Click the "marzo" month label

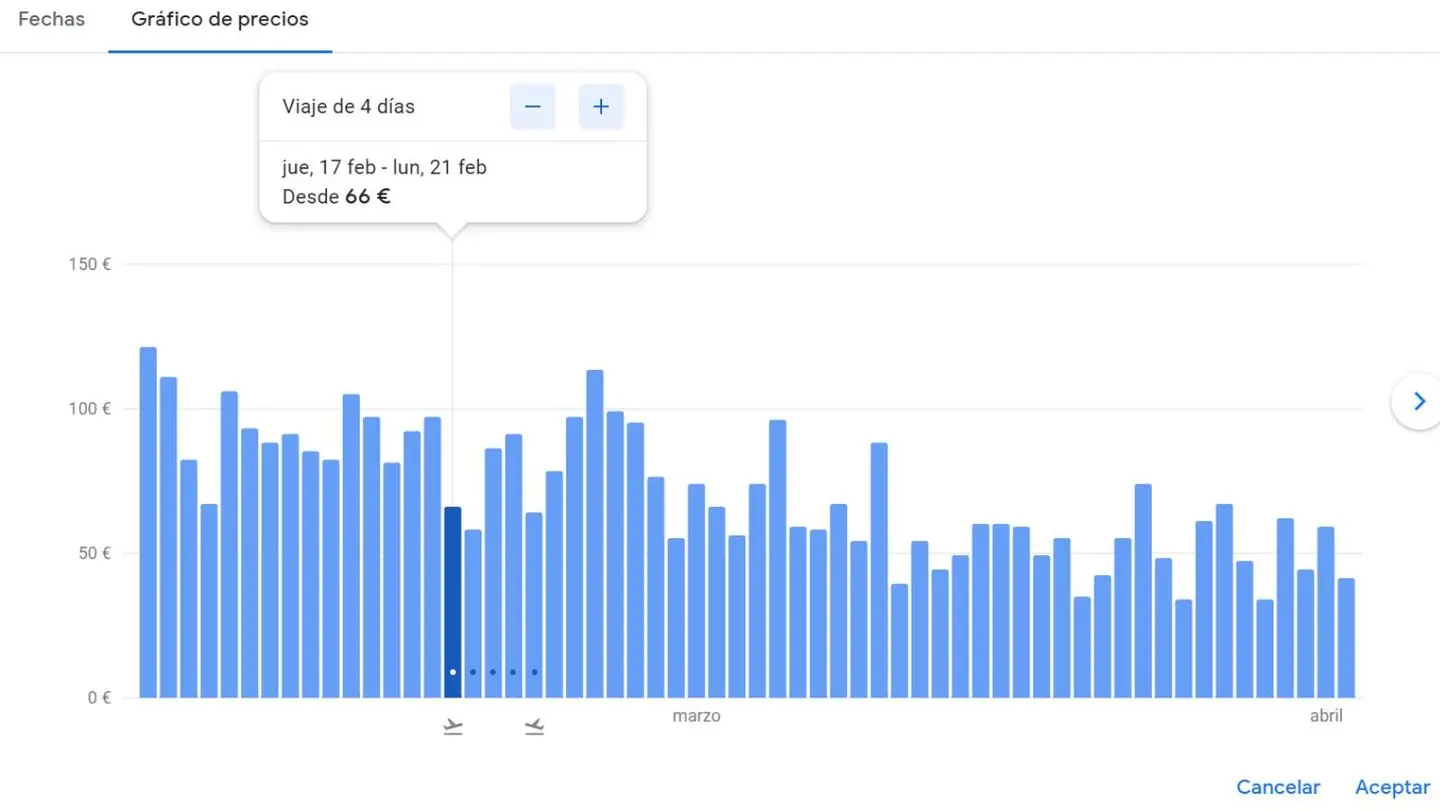[x=696, y=716]
